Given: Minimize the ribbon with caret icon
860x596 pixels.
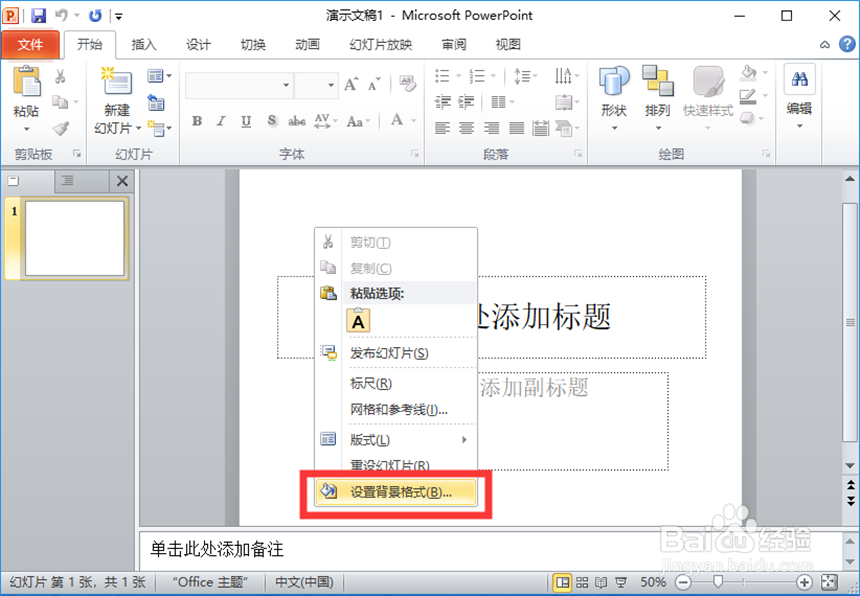Looking at the screenshot, I should (825, 45).
